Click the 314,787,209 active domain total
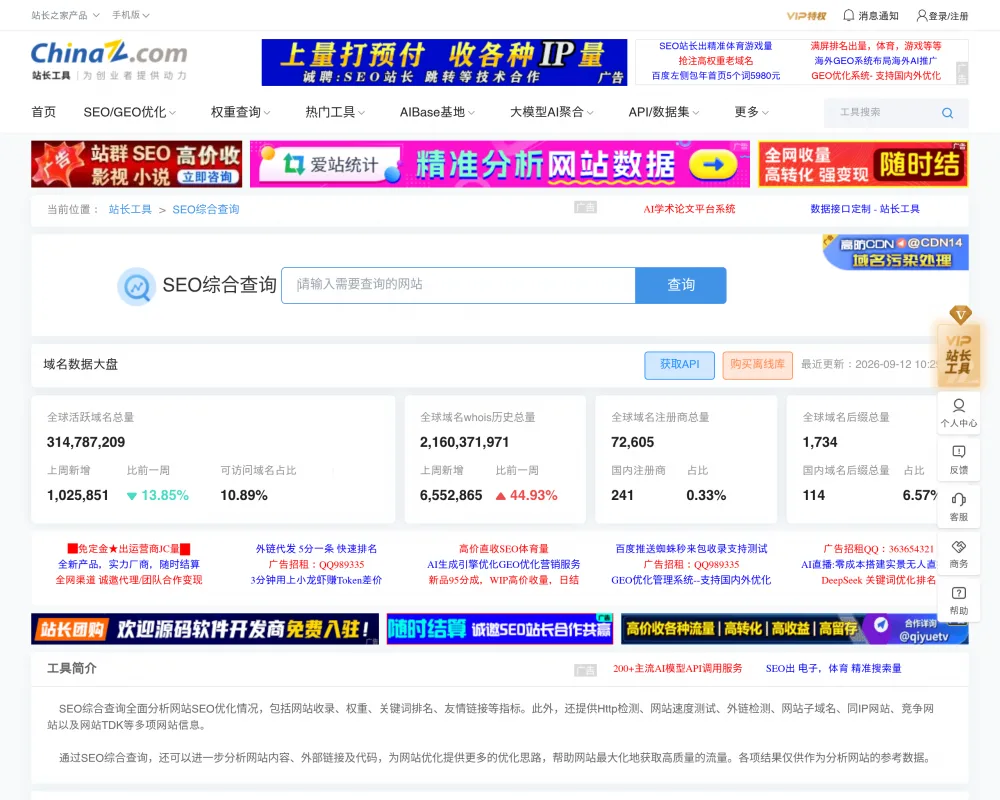1000x800 pixels. [86, 442]
